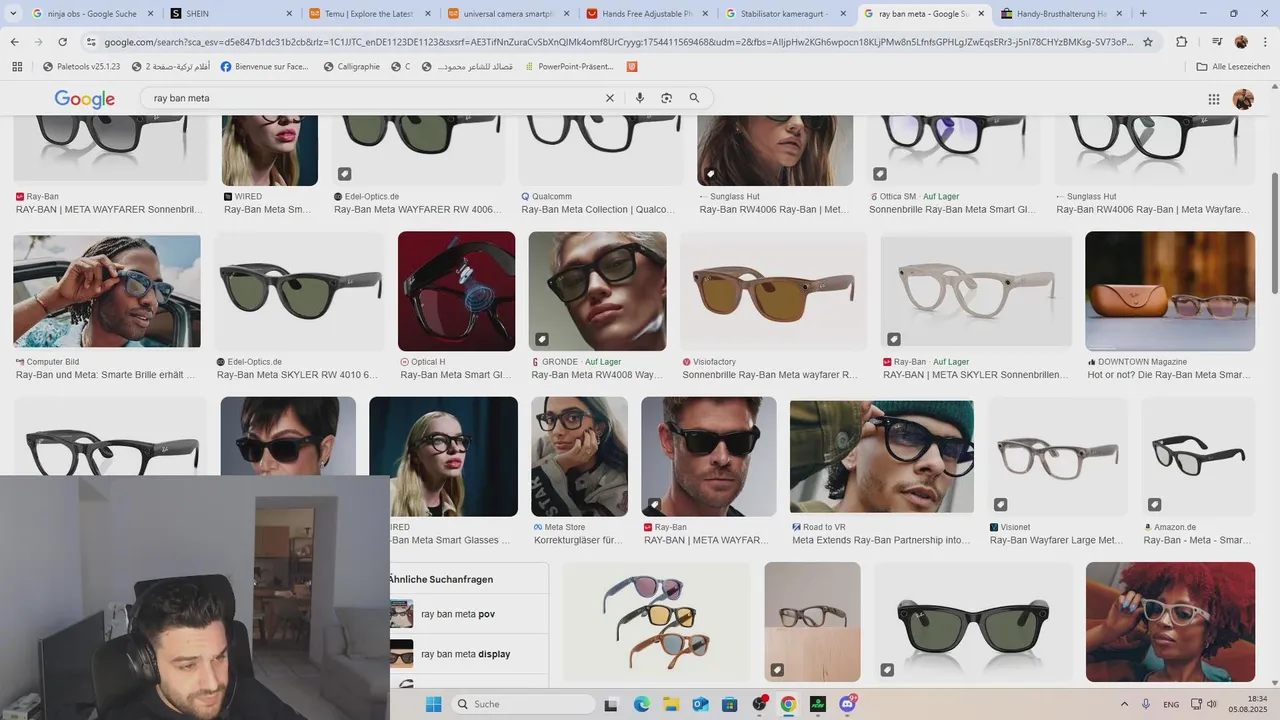Switch to the Handy-Brusthalterung tab

1063,13
